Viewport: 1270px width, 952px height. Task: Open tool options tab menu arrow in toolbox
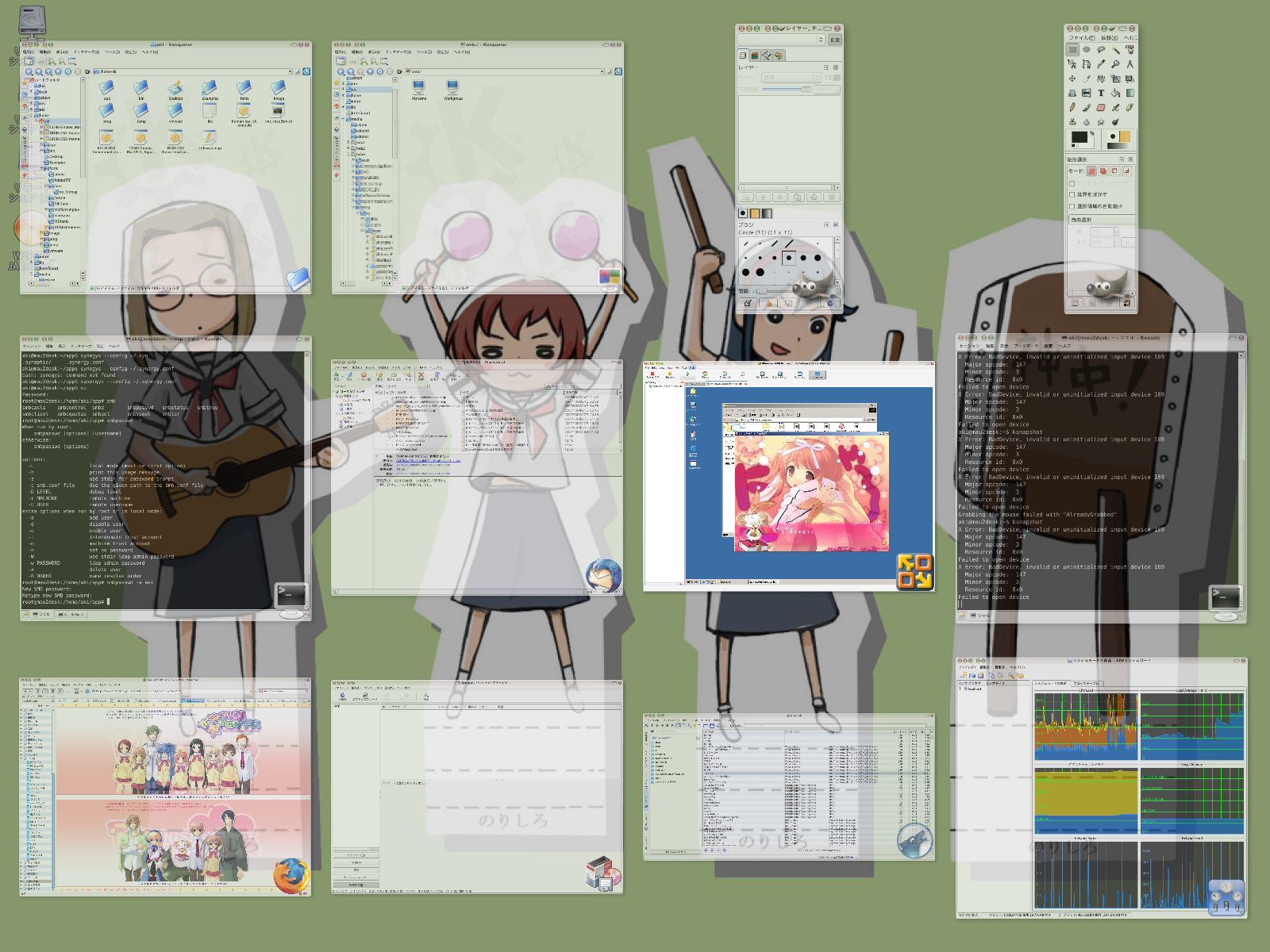click(x=1122, y=159)
